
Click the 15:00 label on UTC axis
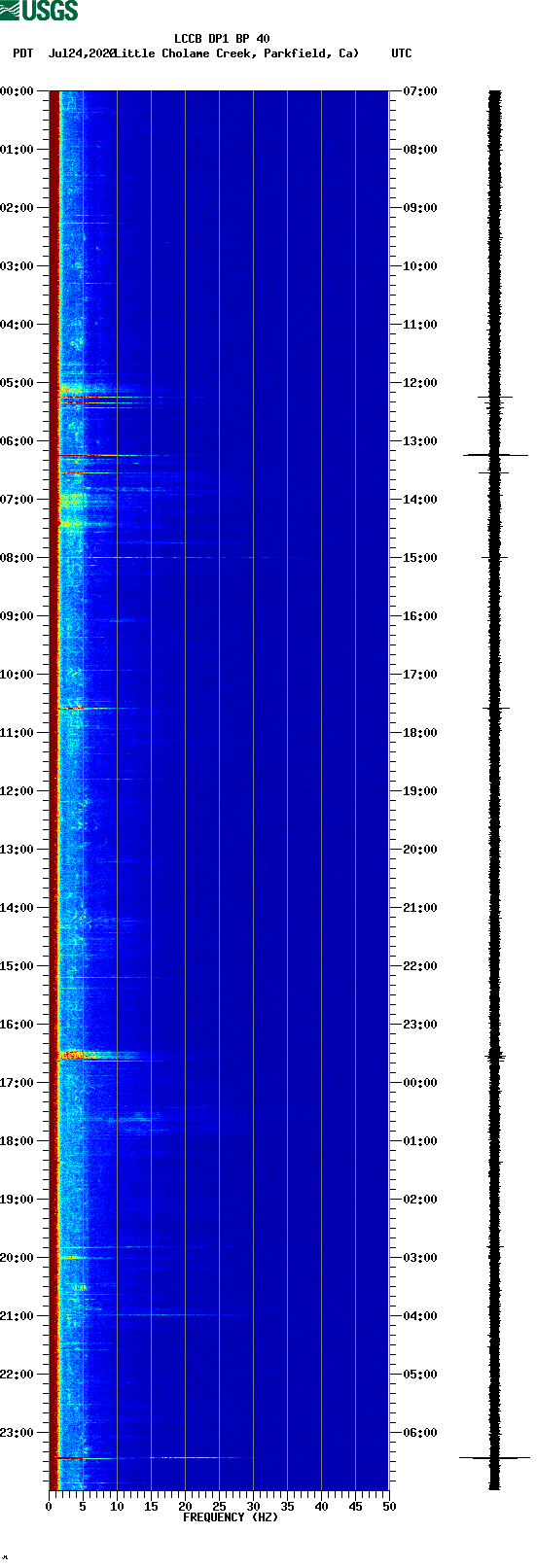pos(420,558)
